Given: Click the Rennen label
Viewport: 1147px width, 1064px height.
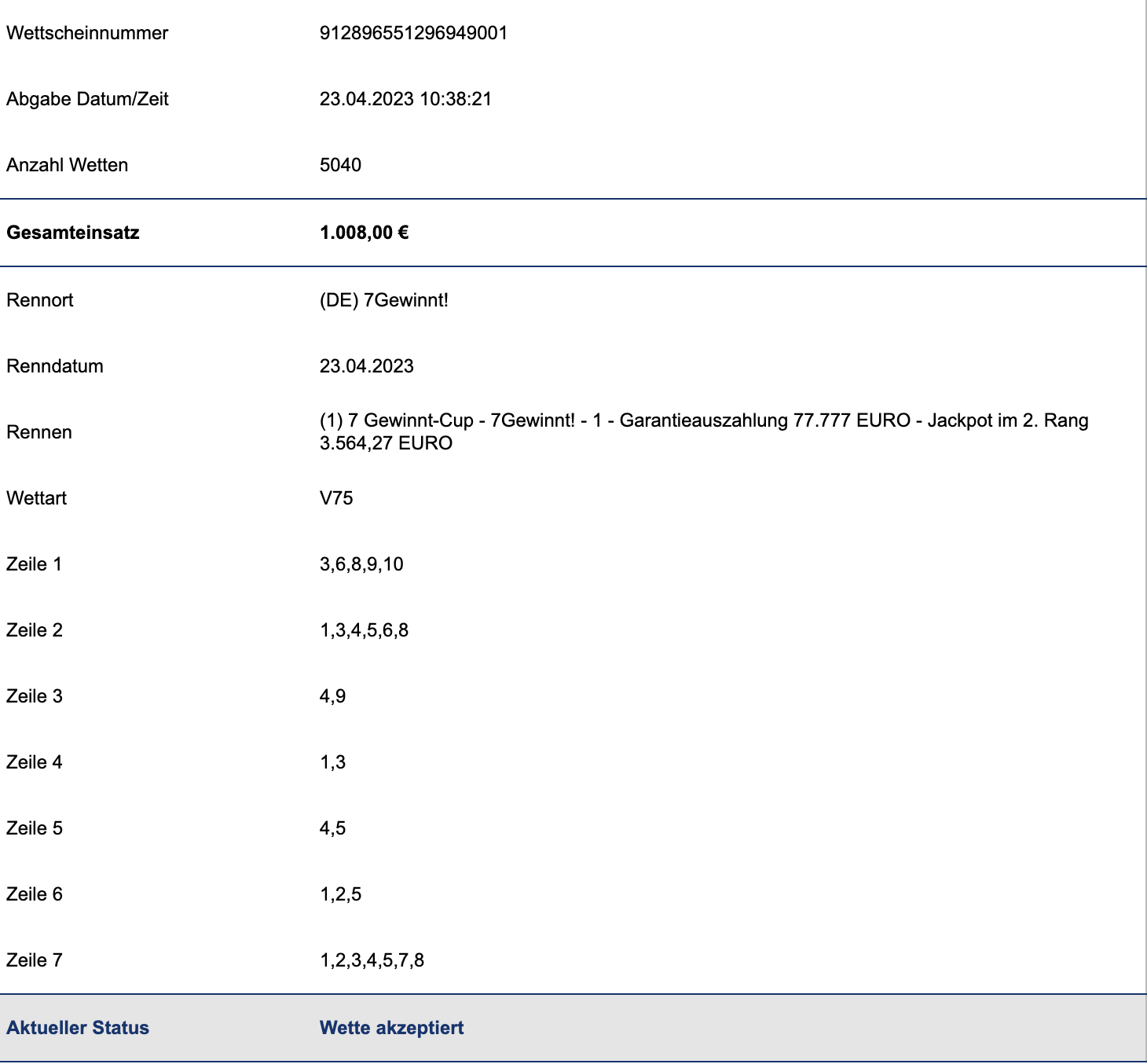Looking at the screenshot, I should tap(39, 432).
